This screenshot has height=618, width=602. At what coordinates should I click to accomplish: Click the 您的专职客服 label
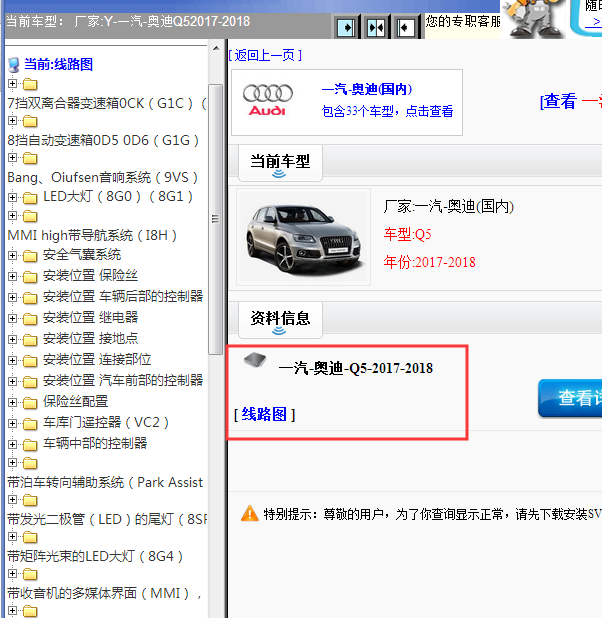pyautogui.click(x=463, y=21)
